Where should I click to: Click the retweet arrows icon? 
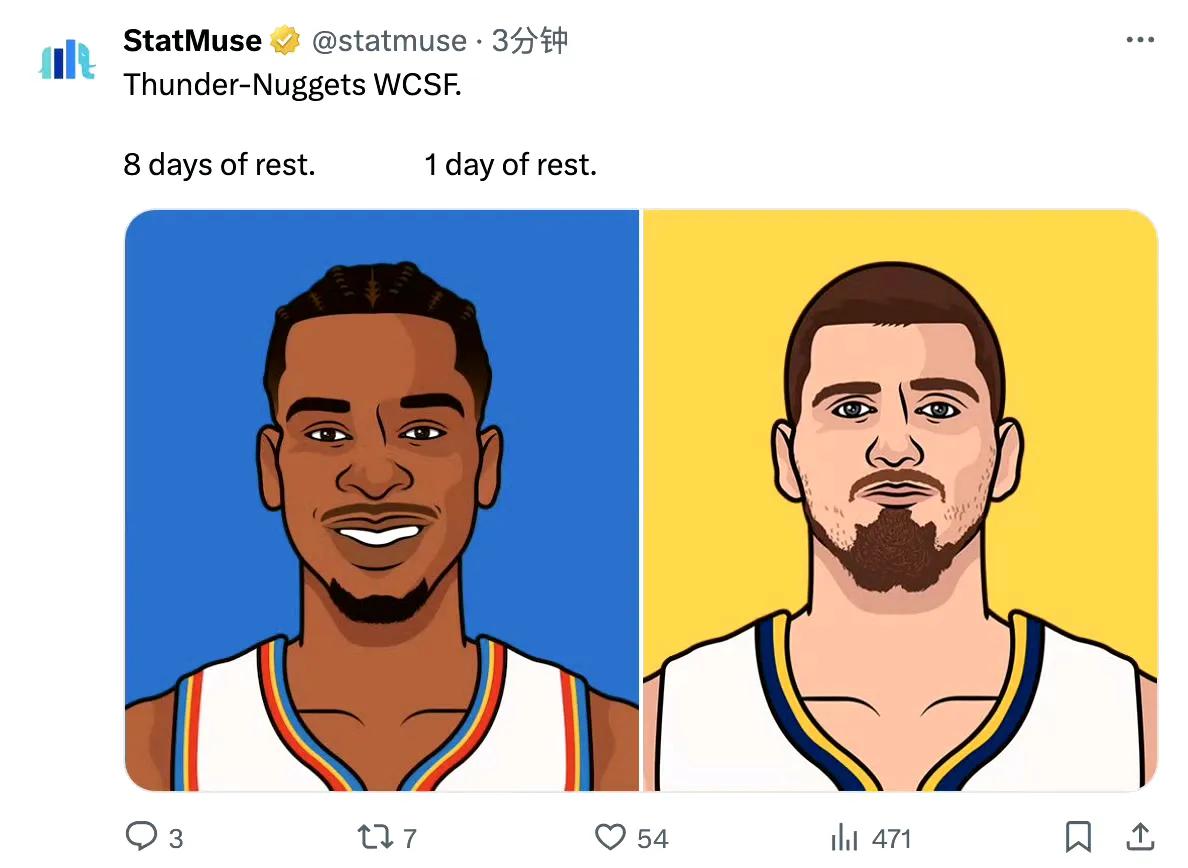(376, 836)
